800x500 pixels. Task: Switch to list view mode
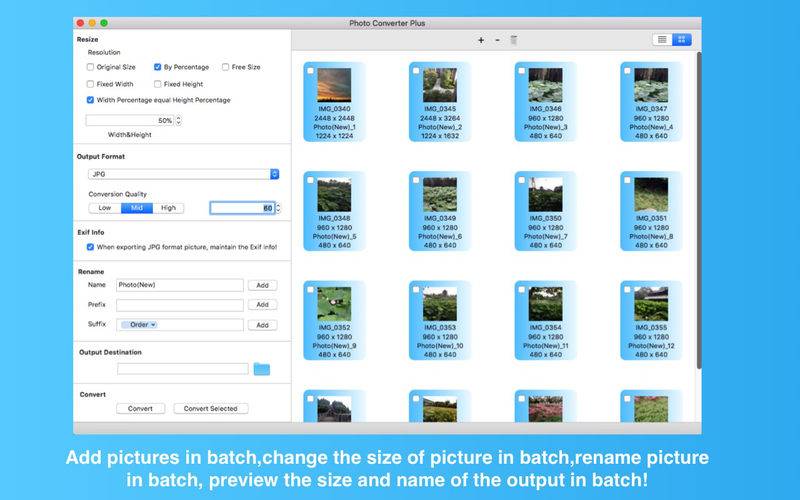click(662, 39)
